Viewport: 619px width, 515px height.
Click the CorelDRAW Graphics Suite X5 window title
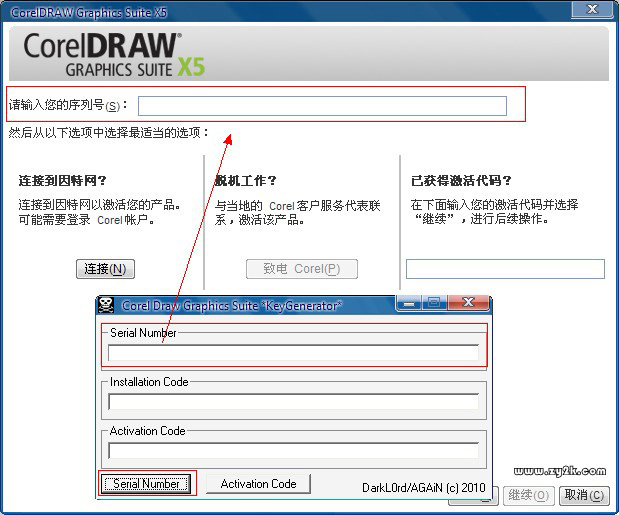point(89,13)
